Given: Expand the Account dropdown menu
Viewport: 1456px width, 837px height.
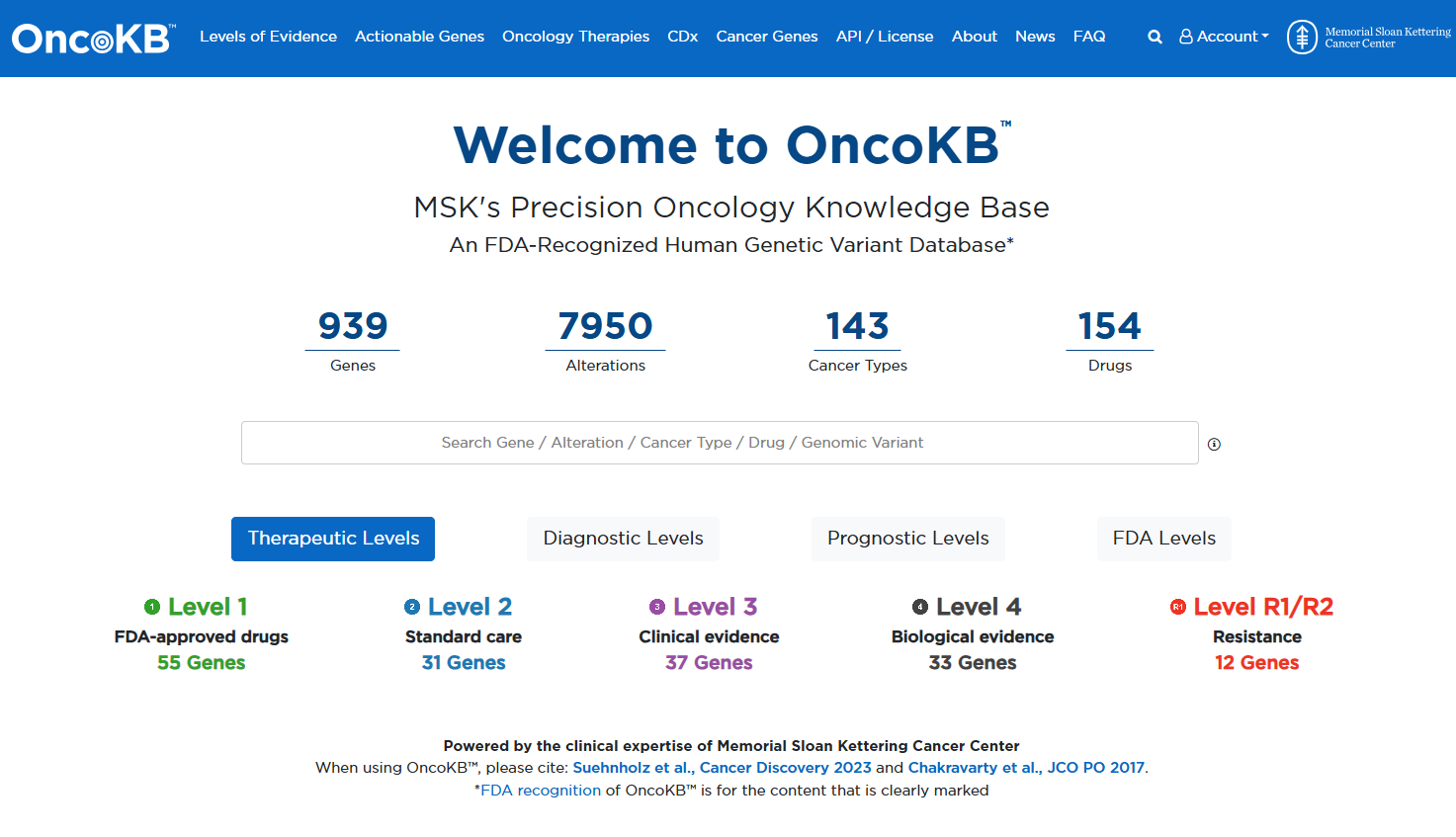Looking at the screenshot, I should pyautogui.click(x=1224, y=37).
